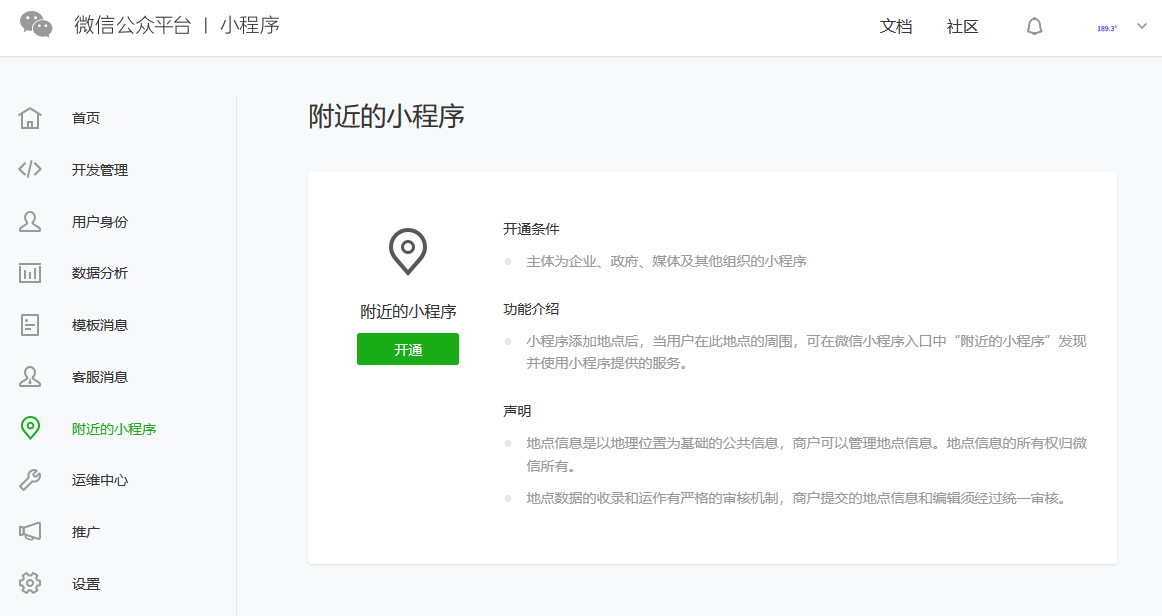Open the 文档 link
This screenshot has height=616, width=1162.
pos(895,27)
